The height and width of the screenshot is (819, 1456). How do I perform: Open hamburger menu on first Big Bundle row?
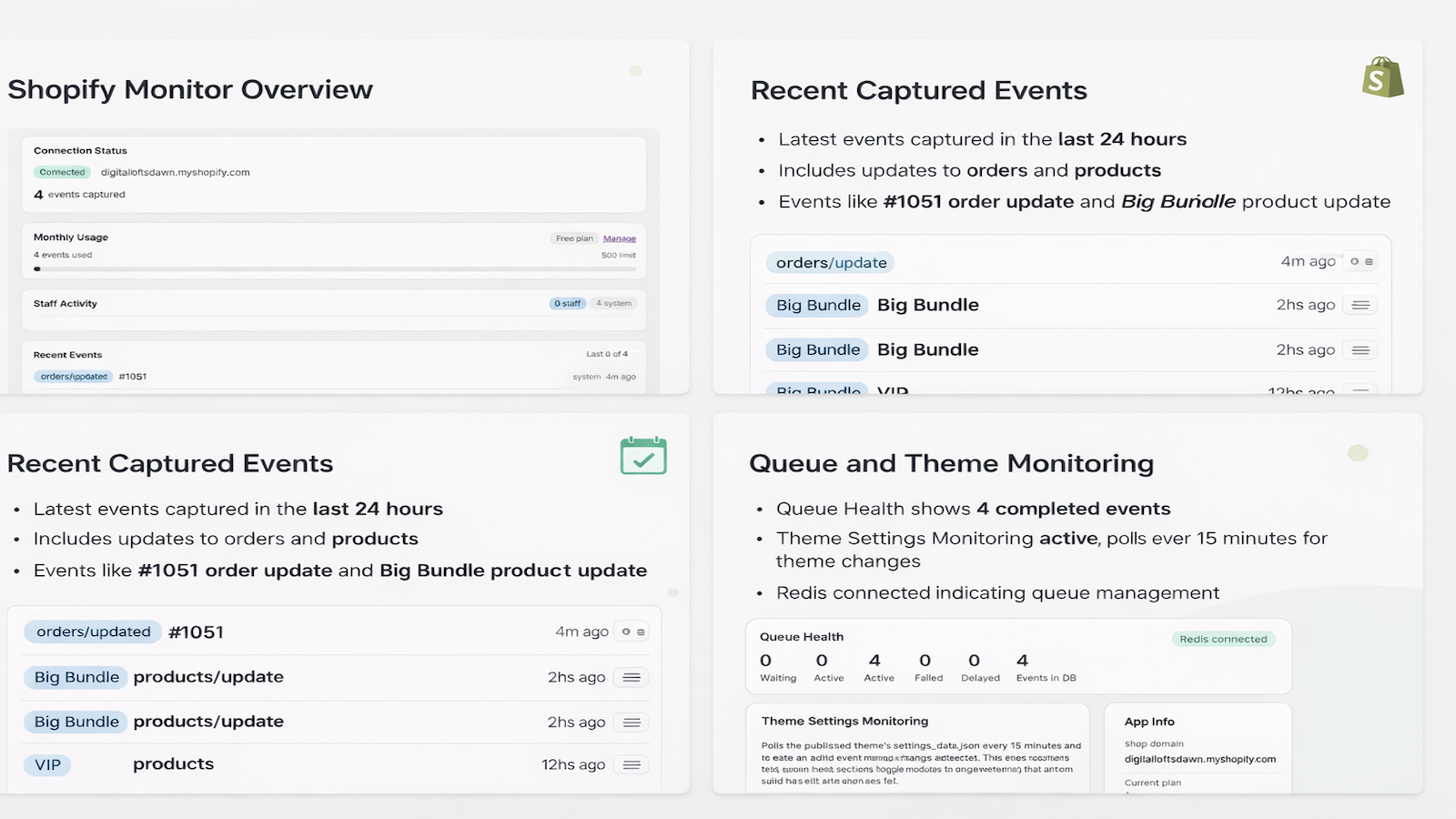pyautogui.click(x=1360, y=305)
